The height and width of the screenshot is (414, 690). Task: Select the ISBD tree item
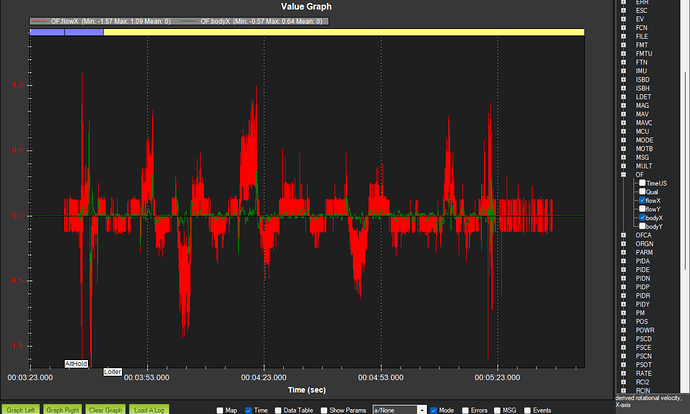tap(642, 80)
